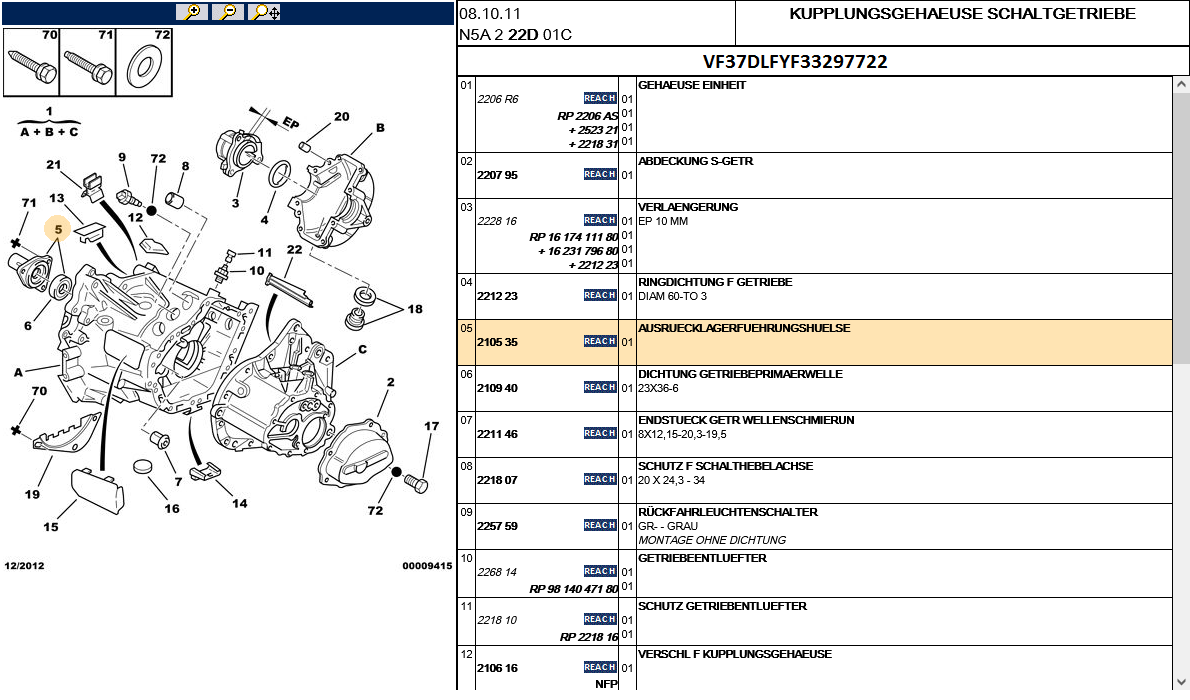Image resolution: width=1190 pixels, height=700 pixels.
Task: Click the parts list vertical scrollbar
Action: pos(1181,380)
